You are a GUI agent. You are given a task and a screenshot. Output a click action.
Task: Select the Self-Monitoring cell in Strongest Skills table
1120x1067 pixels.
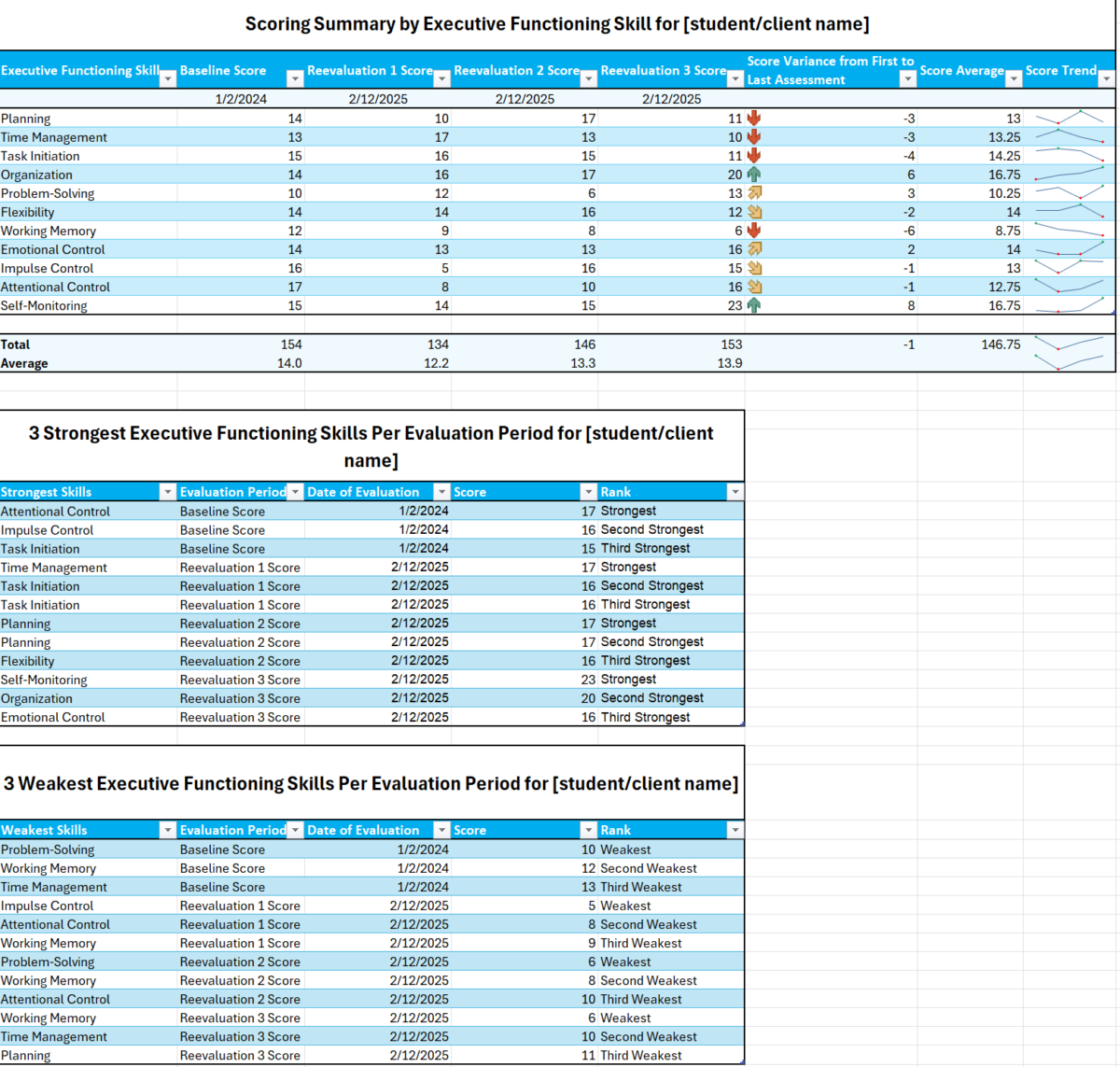[89, 680]
